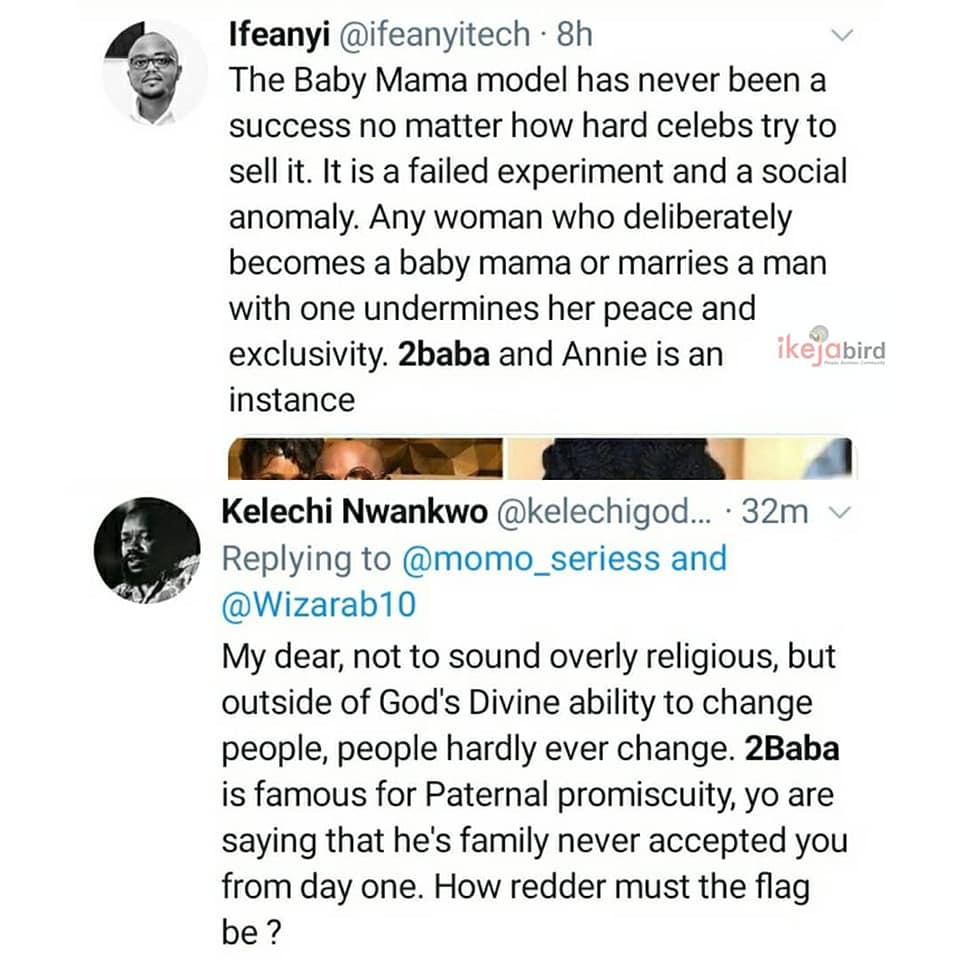Select the bold 2baba keyword in Ifeanyi's tweet
Screen dimensions: 960x960
click(443, 356)
